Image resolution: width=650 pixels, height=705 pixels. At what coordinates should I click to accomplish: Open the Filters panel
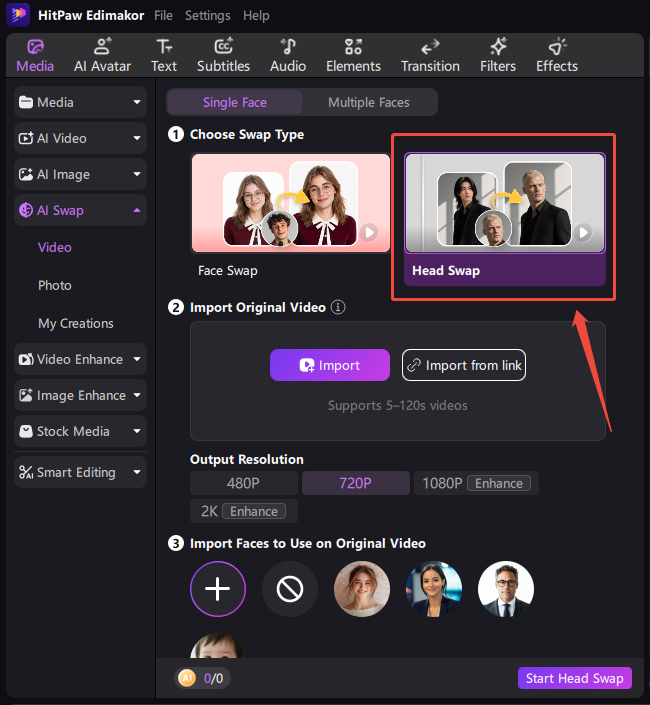click(498, 56)
